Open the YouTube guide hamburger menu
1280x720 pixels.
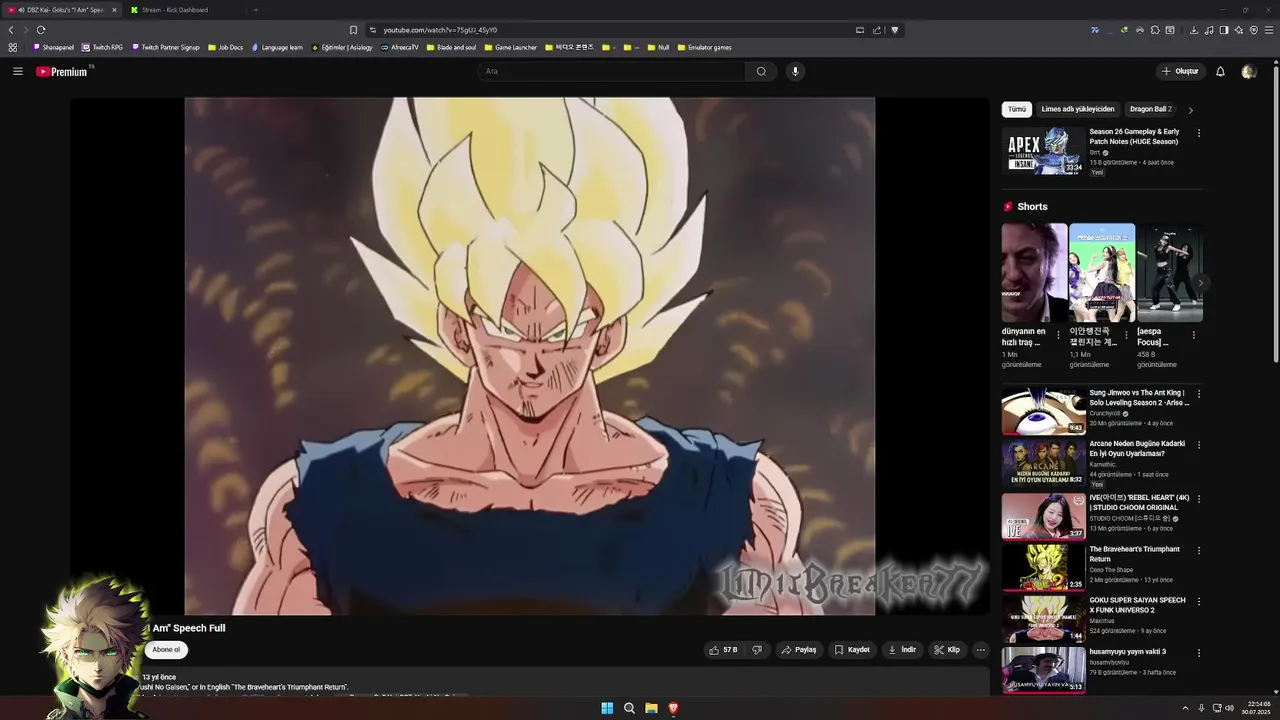tap(18, 71)
